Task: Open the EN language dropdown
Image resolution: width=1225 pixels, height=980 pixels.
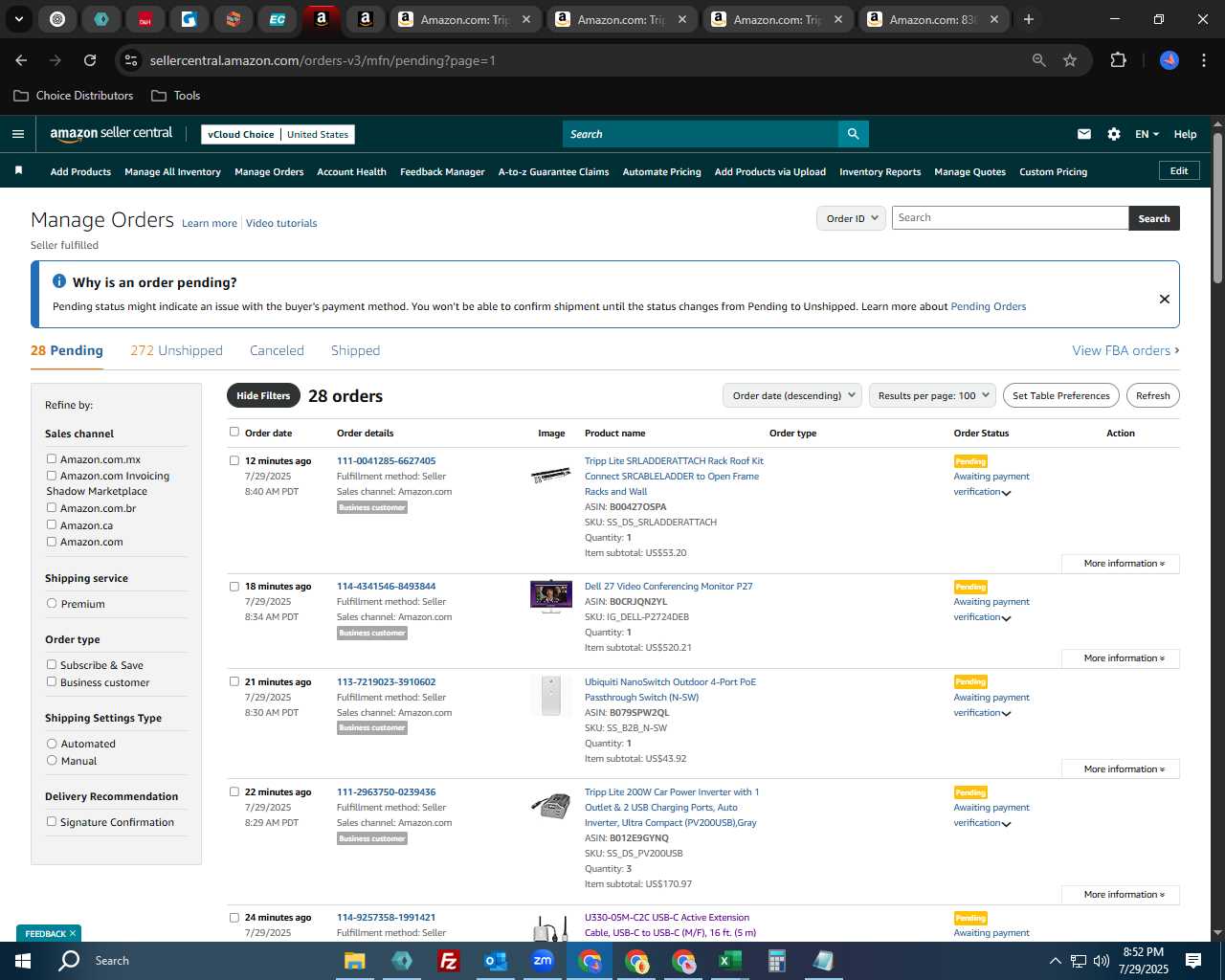Action: click(x=1147, y=134)
